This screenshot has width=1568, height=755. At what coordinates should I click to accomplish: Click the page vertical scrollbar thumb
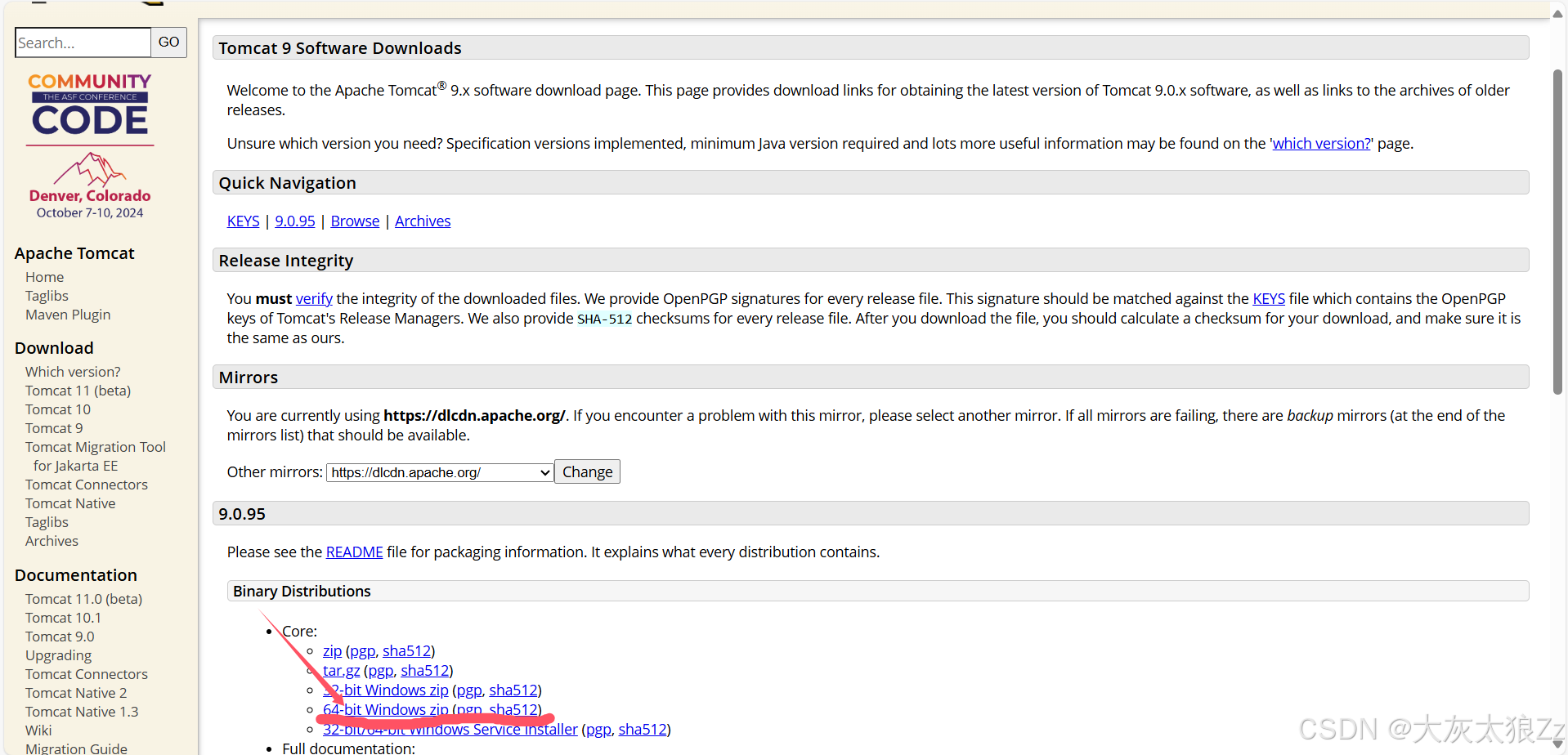pyautogui.click(x=1557, y=232)
